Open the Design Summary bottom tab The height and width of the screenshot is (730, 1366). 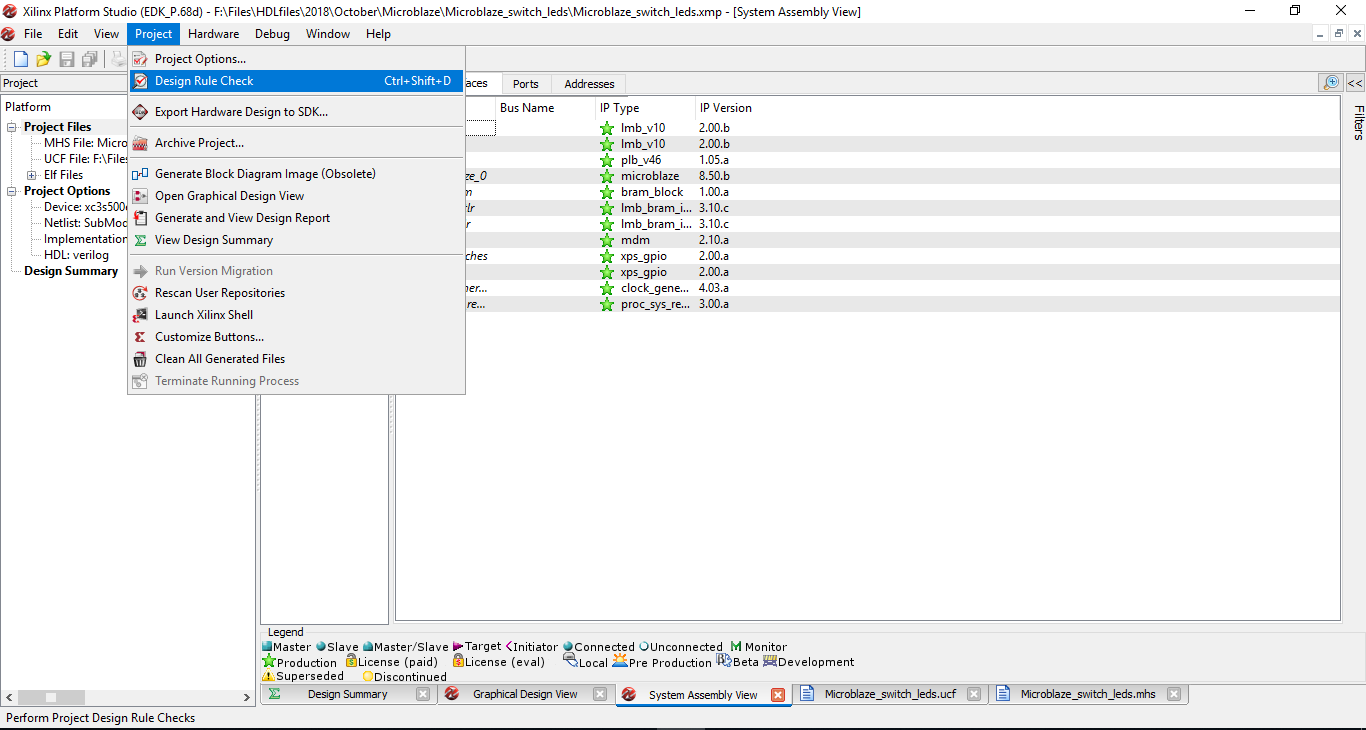(347, 694)
